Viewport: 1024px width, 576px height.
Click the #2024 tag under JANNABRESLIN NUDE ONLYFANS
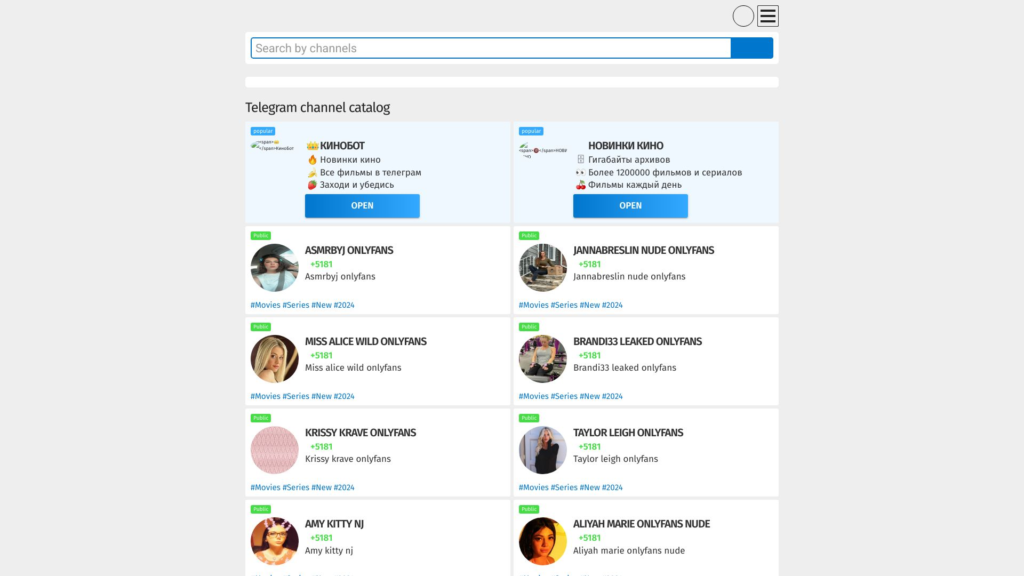(613, 305)
